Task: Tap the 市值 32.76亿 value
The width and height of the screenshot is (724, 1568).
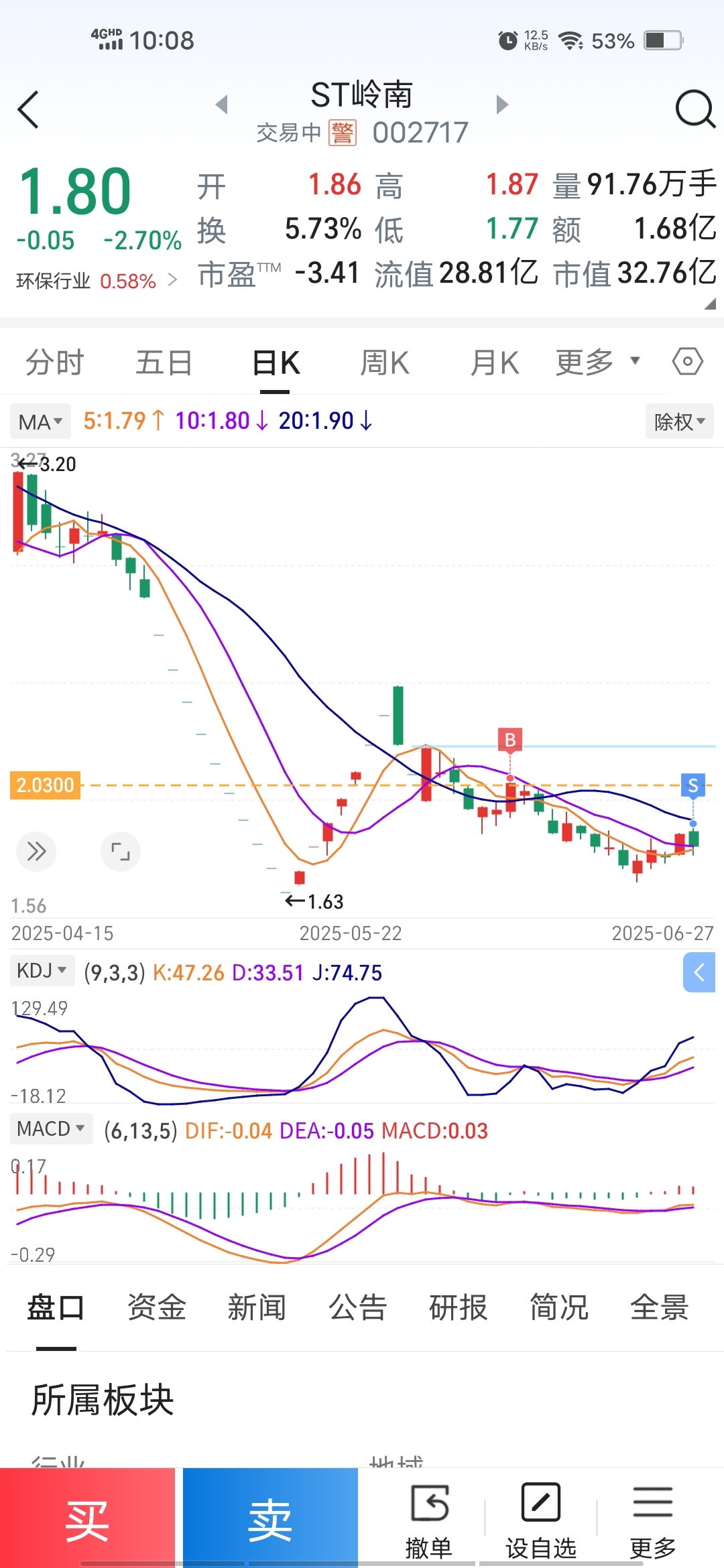Action: point(666,273)
